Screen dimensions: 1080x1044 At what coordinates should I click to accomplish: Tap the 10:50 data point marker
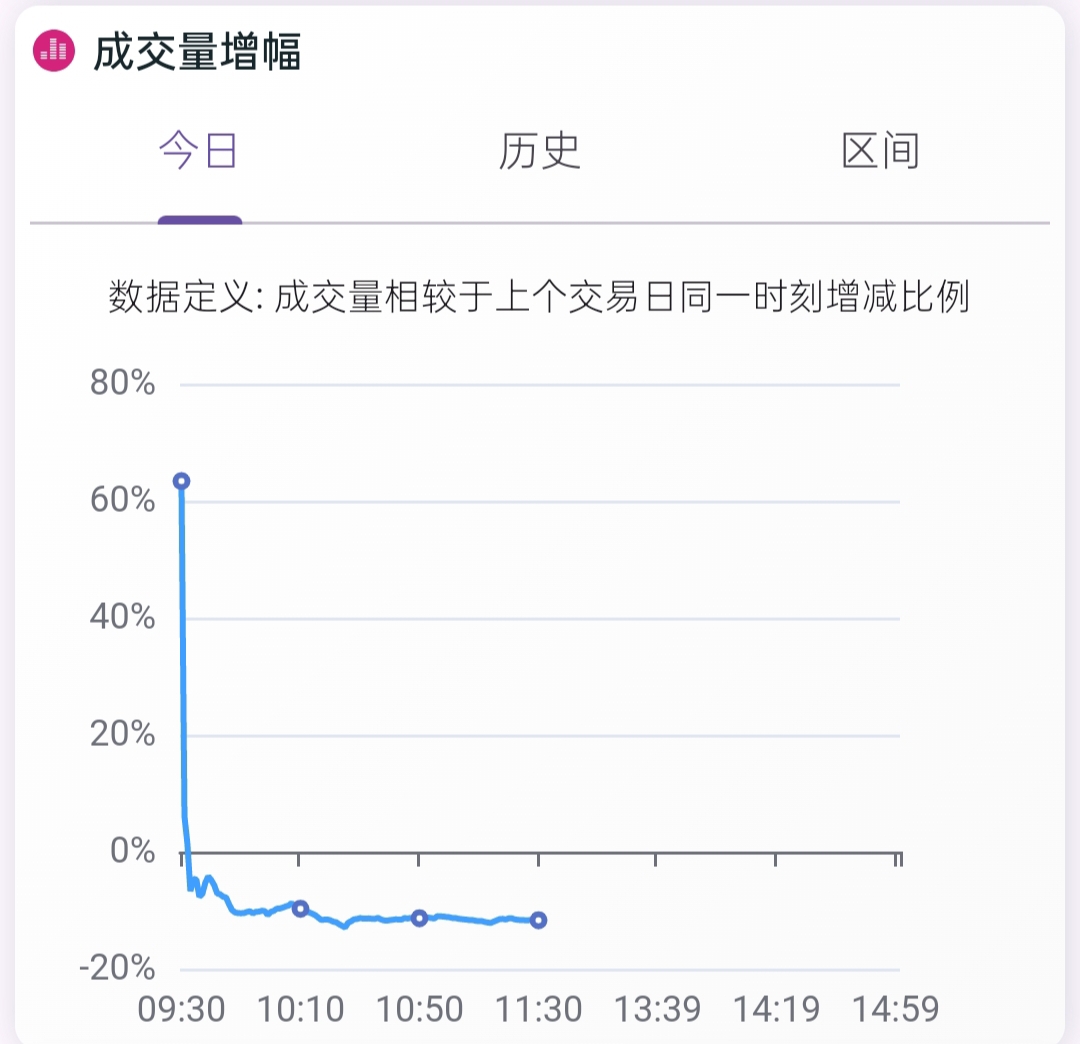(x=419, y=917)
